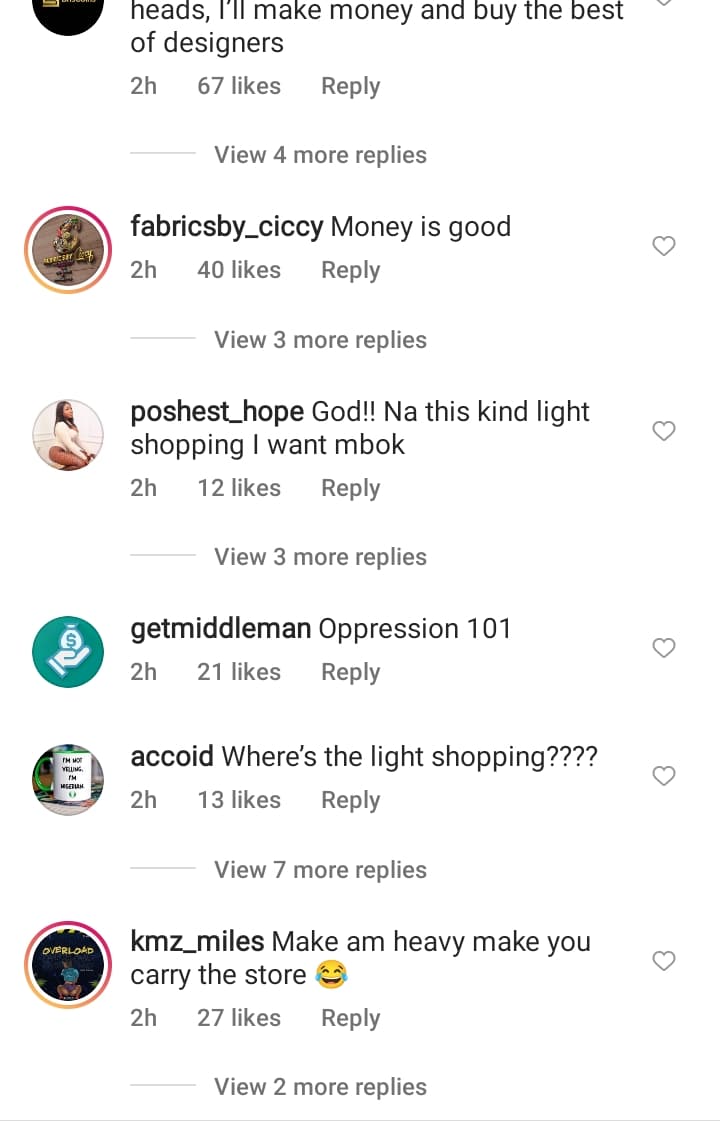Expand View 4 more replies
The height and width of the screenshot is (1124, 720).
[320, 155]
